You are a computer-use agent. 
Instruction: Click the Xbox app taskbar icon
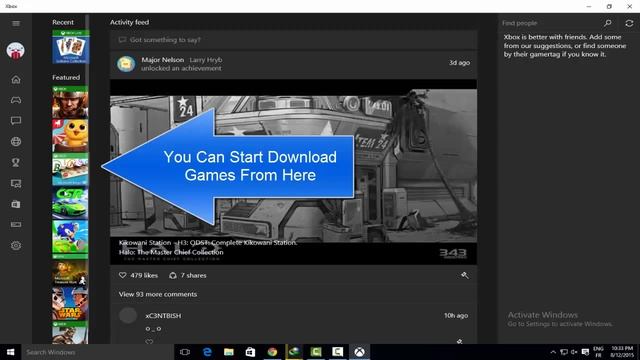tap(359, 352)
